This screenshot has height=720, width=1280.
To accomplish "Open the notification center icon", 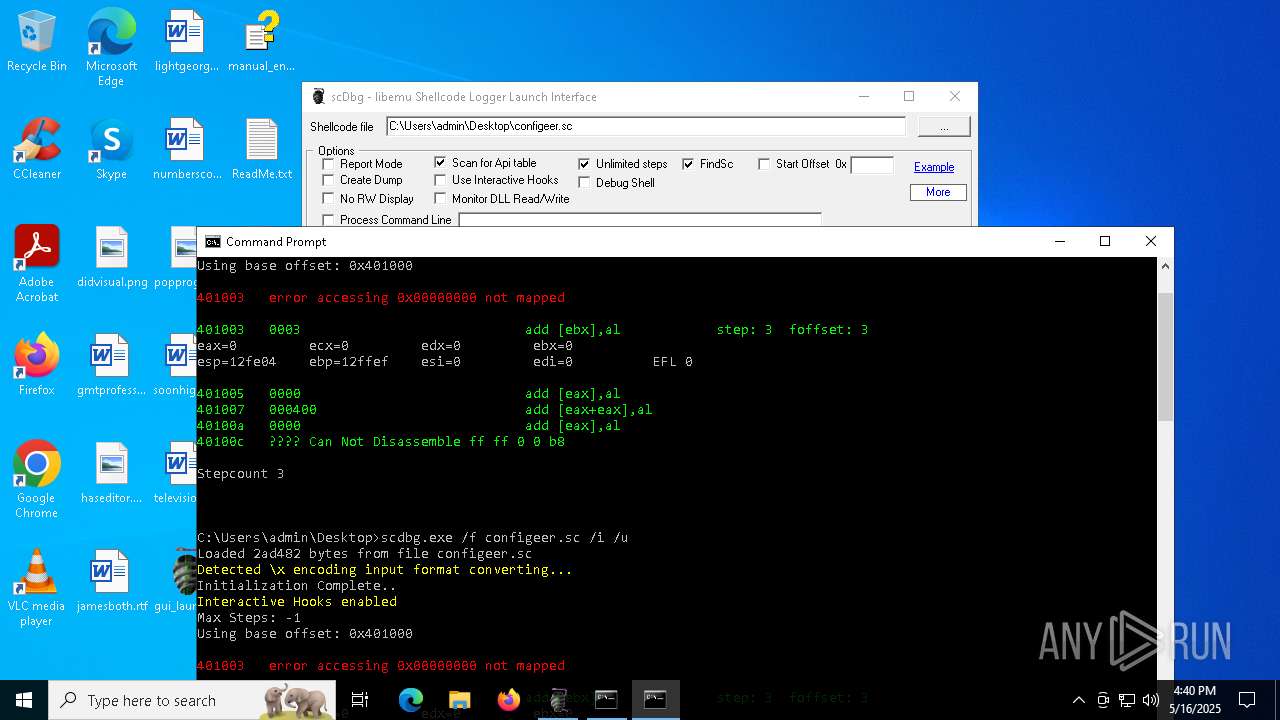I will point(1247,700).
